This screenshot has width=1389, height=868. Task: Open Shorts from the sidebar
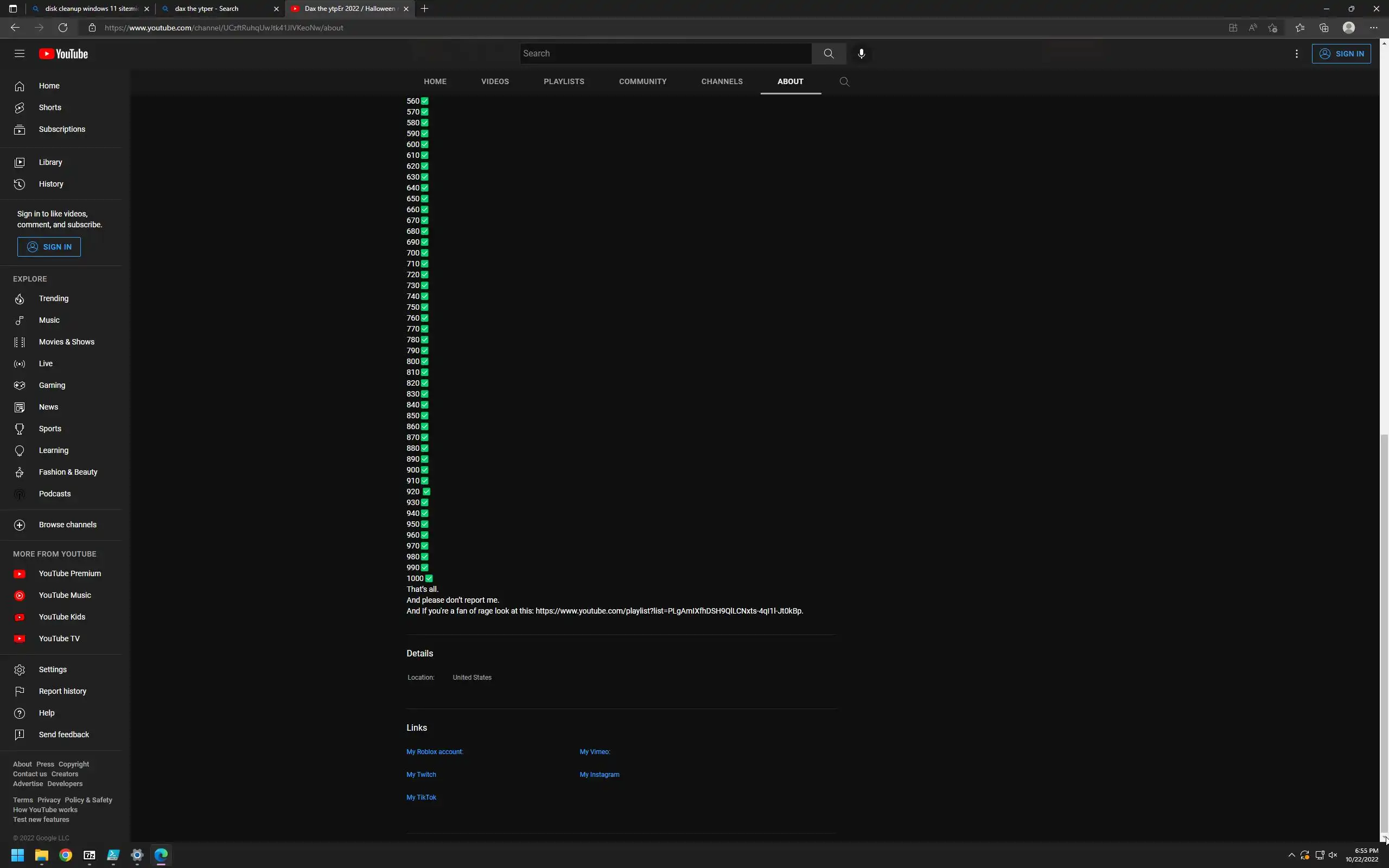tap(50, 107)
